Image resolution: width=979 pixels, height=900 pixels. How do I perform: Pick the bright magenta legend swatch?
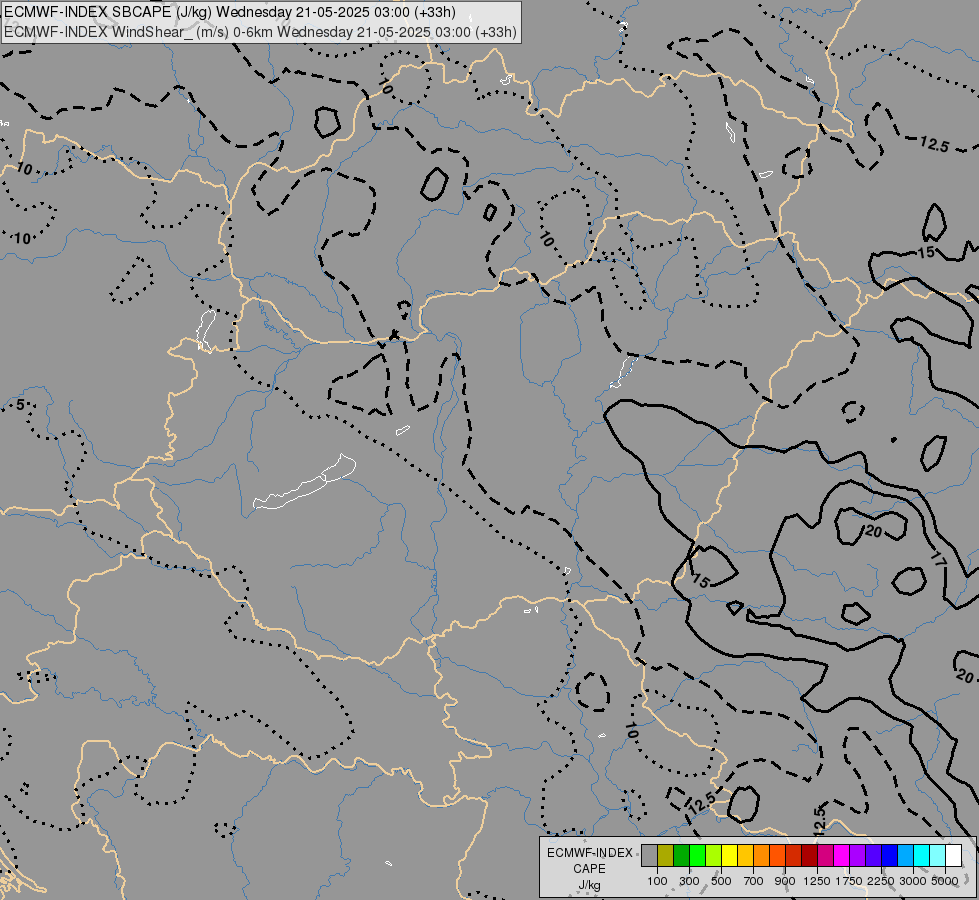pos(842,855)
